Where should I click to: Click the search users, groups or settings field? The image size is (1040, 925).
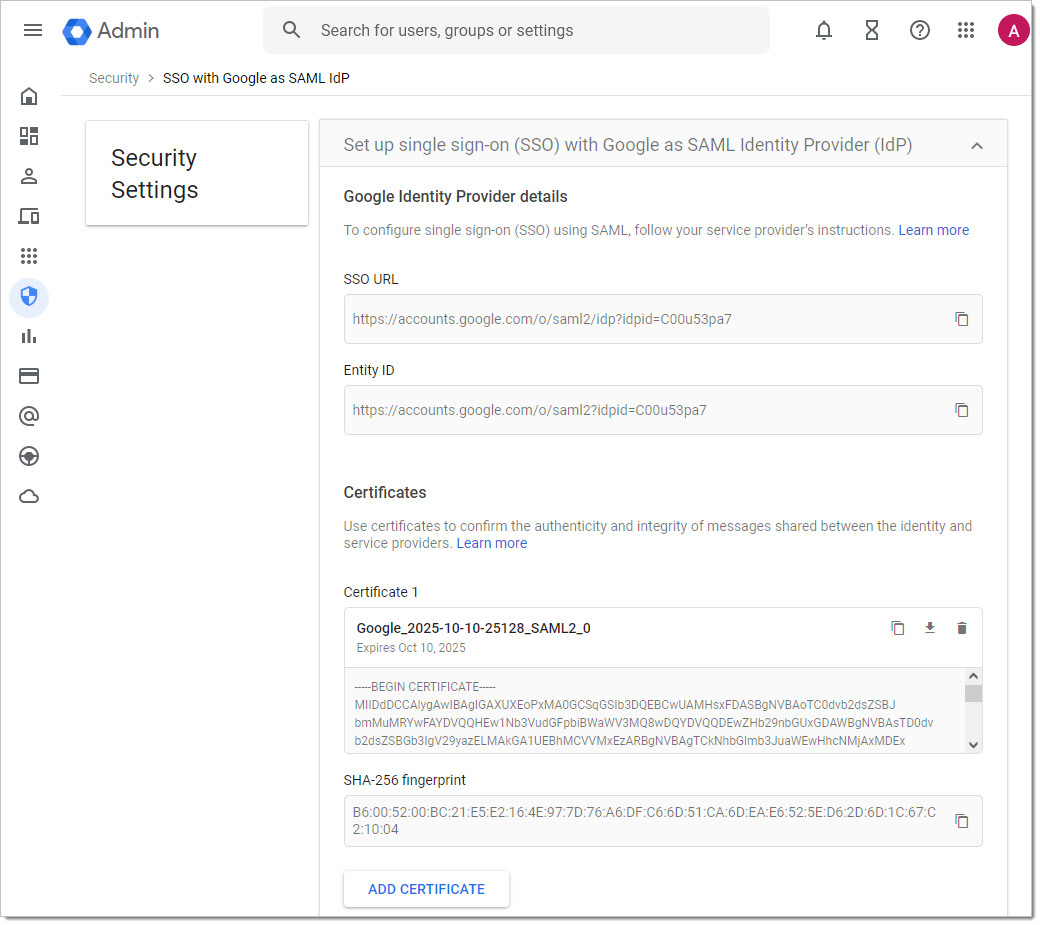516,31
